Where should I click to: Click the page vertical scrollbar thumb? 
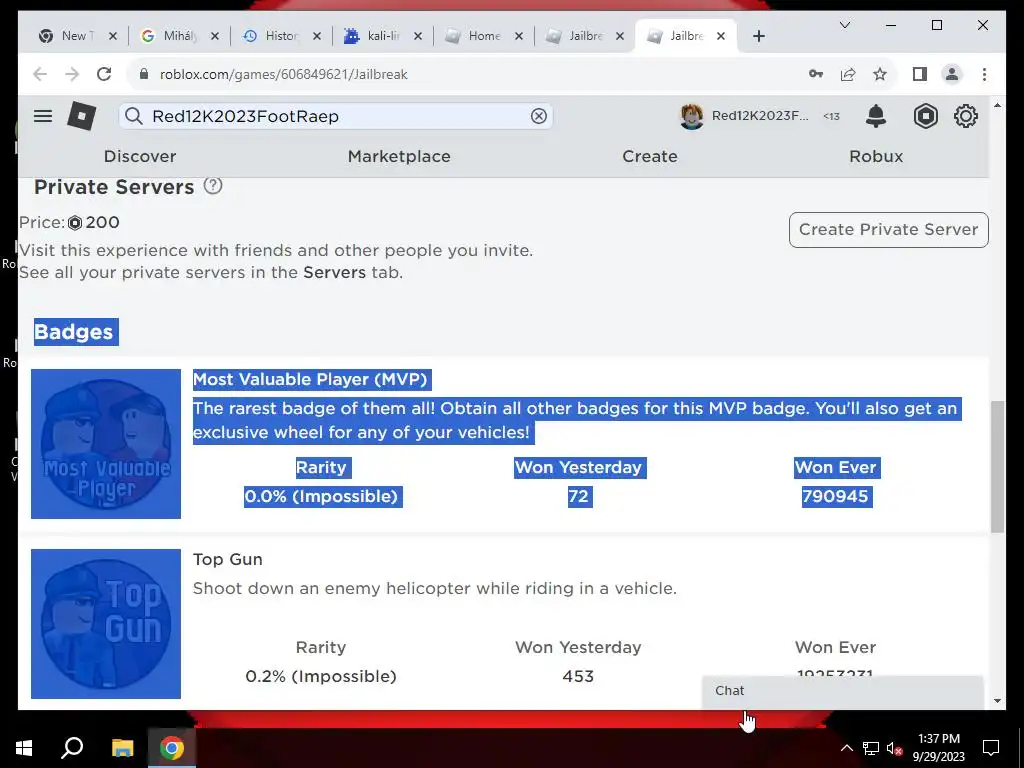[997, 467]
